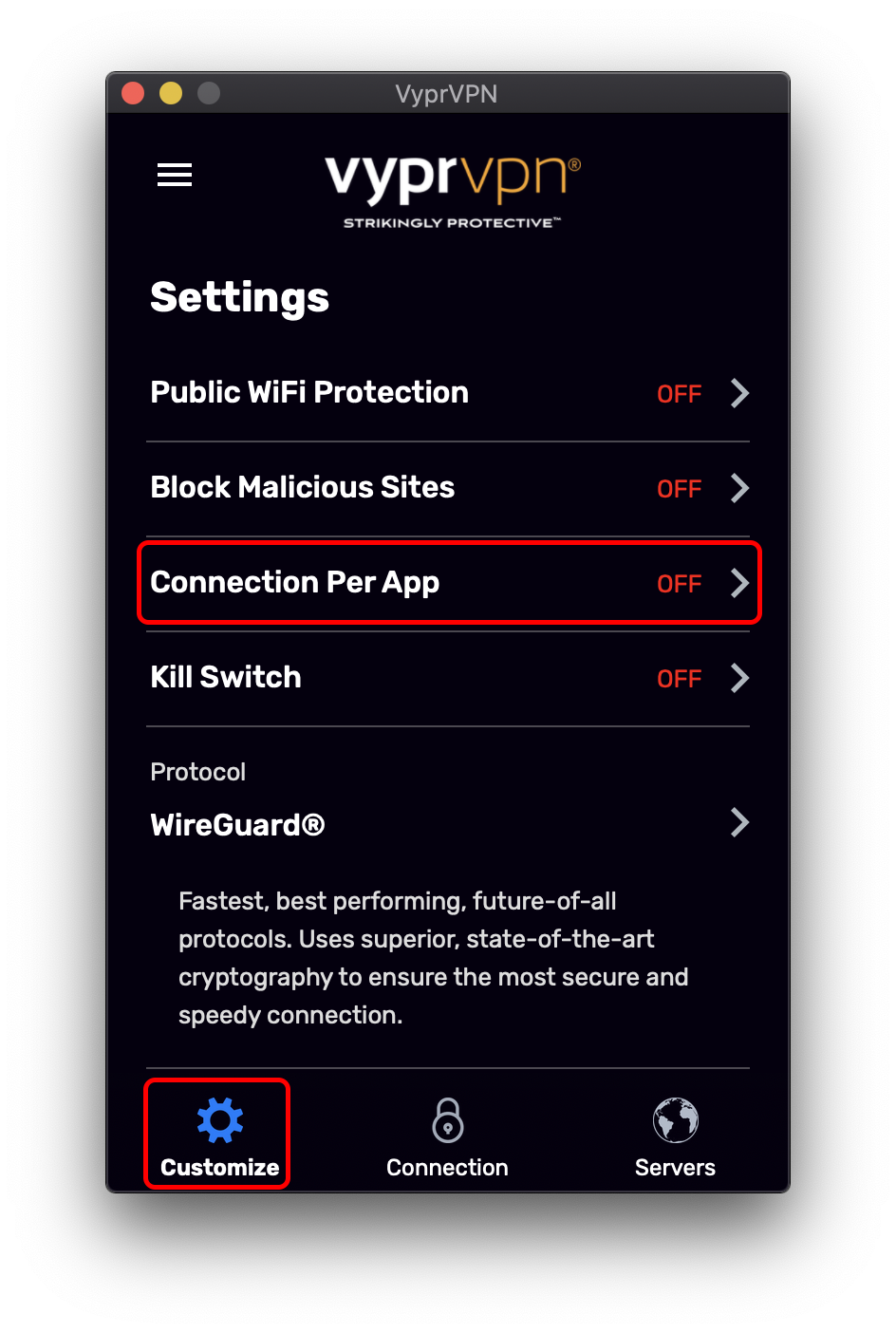Open Servers using the globe icon
The height and width of the screenshot is (1333, 896).
(674, 1120)
